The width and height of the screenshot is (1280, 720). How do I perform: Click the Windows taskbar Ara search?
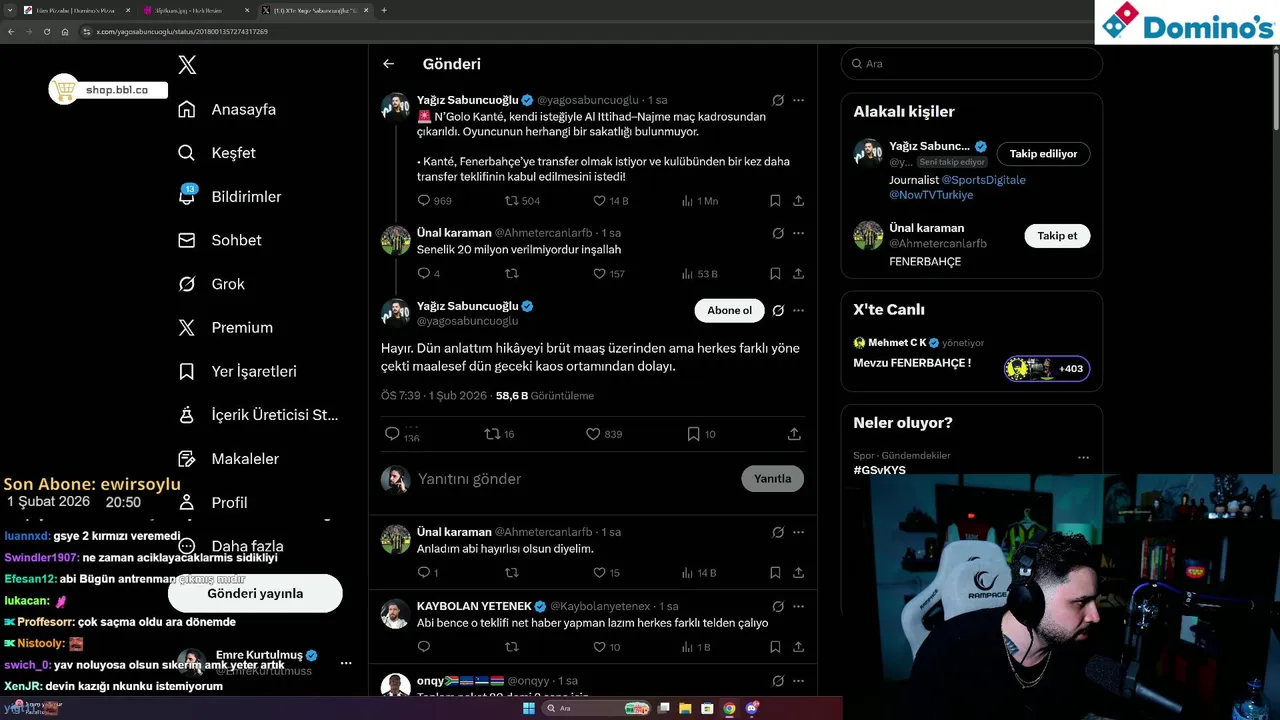coord(597,708)
